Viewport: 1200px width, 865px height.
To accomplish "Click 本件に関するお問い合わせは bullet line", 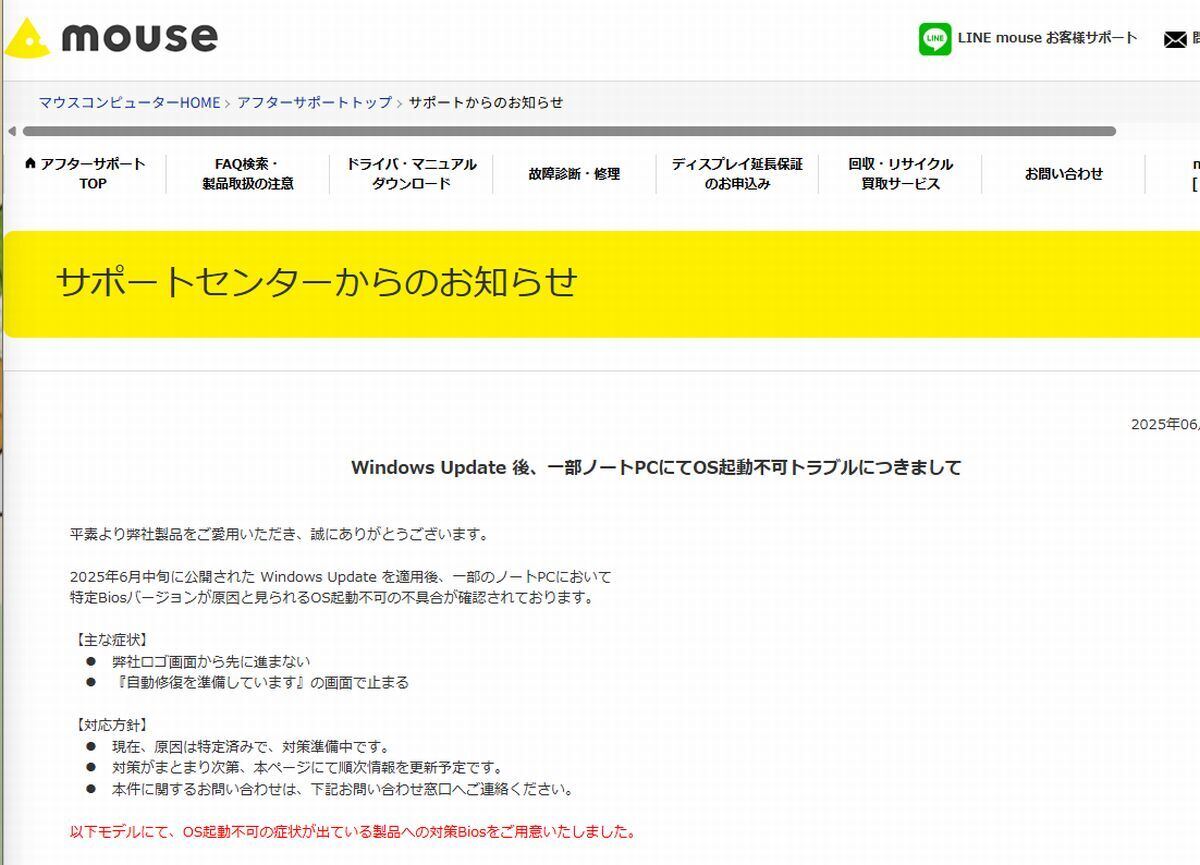I will point(342,789).
